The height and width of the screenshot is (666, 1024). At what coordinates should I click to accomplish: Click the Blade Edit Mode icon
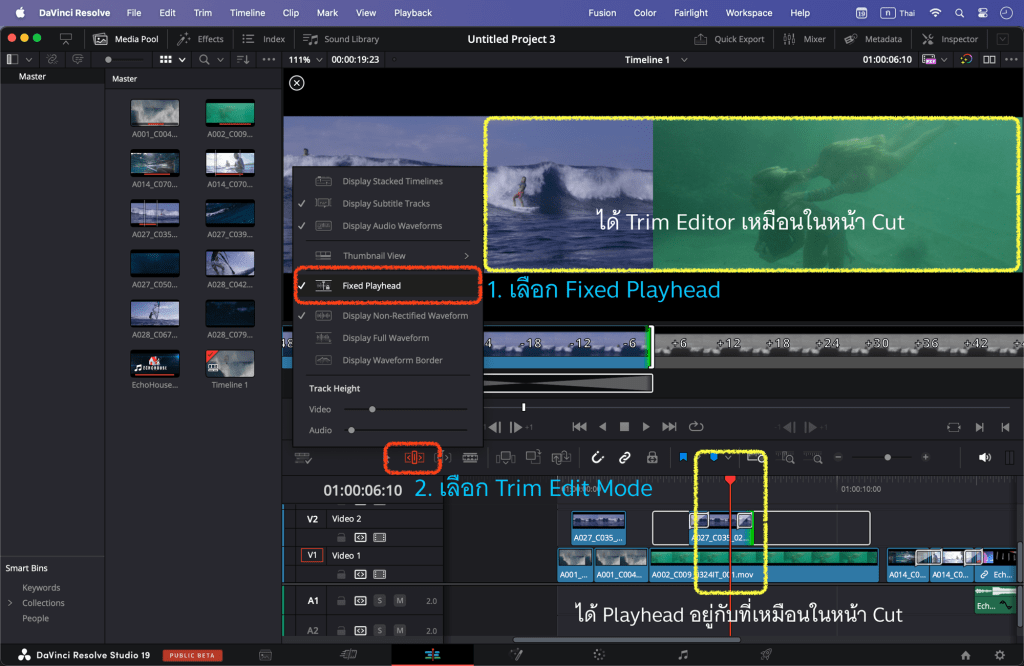click(469, 458)
